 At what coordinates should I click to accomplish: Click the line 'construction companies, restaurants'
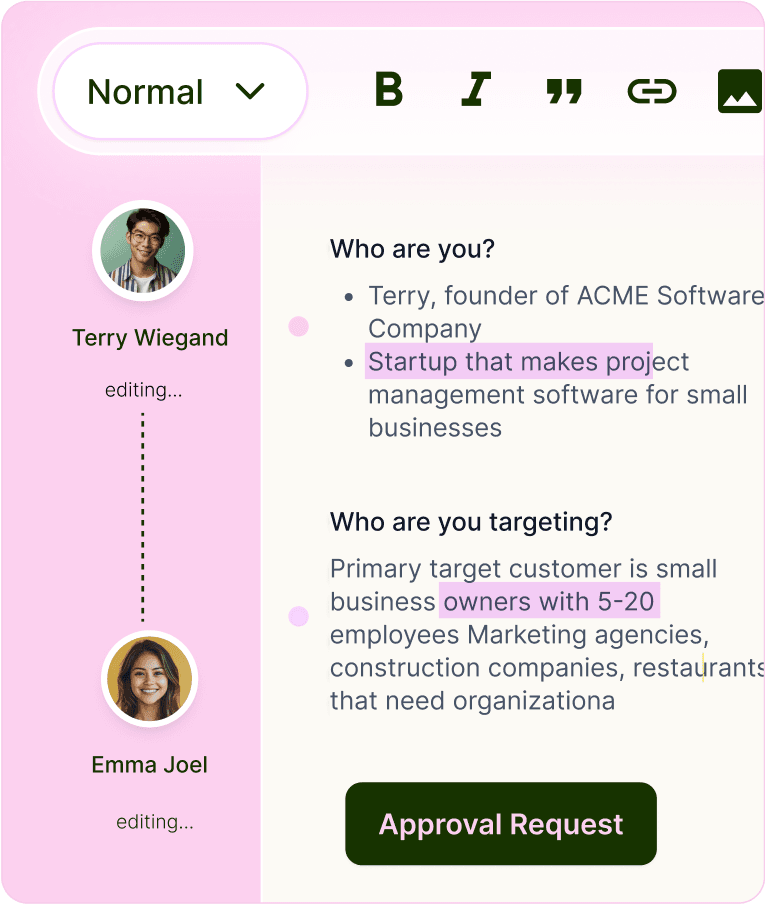point(547,668)
